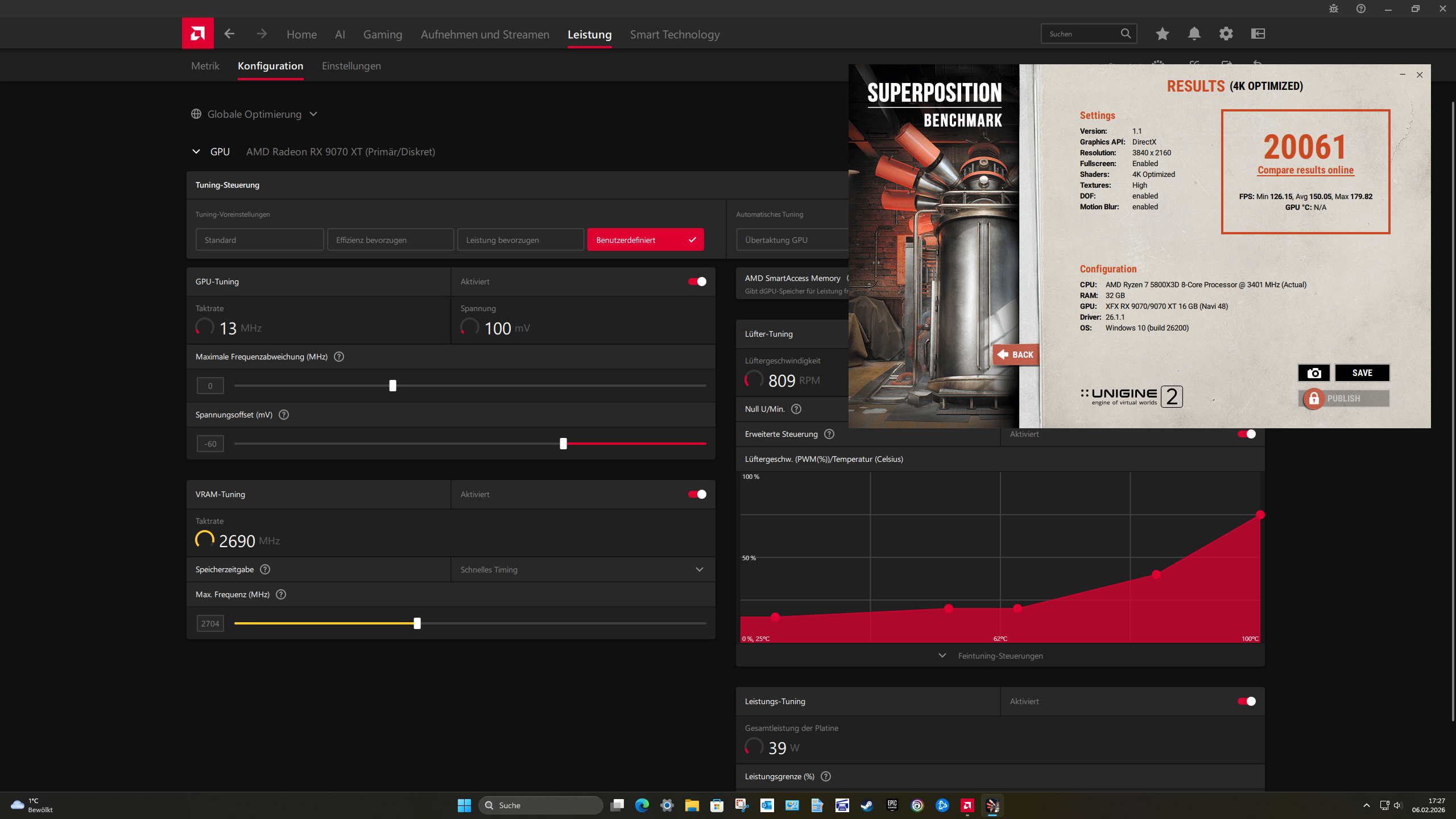Switch to the Metrik tab
The width and height of the screenshot is (1456, 819).
point(205,65)
